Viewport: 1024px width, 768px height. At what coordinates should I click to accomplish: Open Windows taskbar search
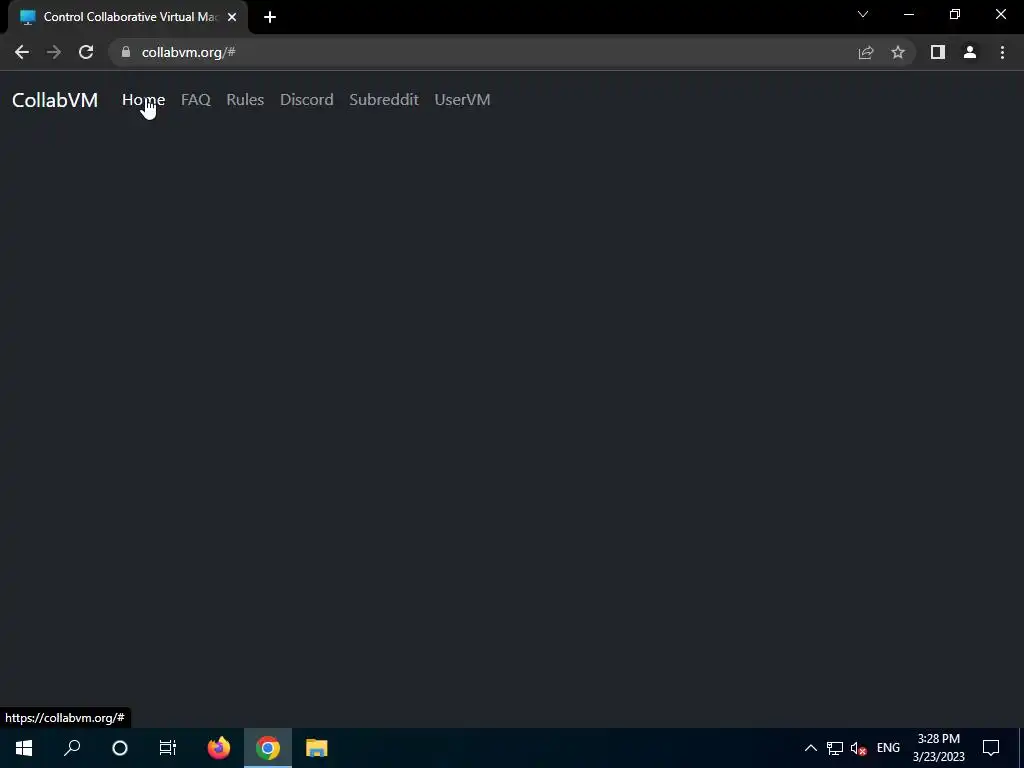pos(72,748)
